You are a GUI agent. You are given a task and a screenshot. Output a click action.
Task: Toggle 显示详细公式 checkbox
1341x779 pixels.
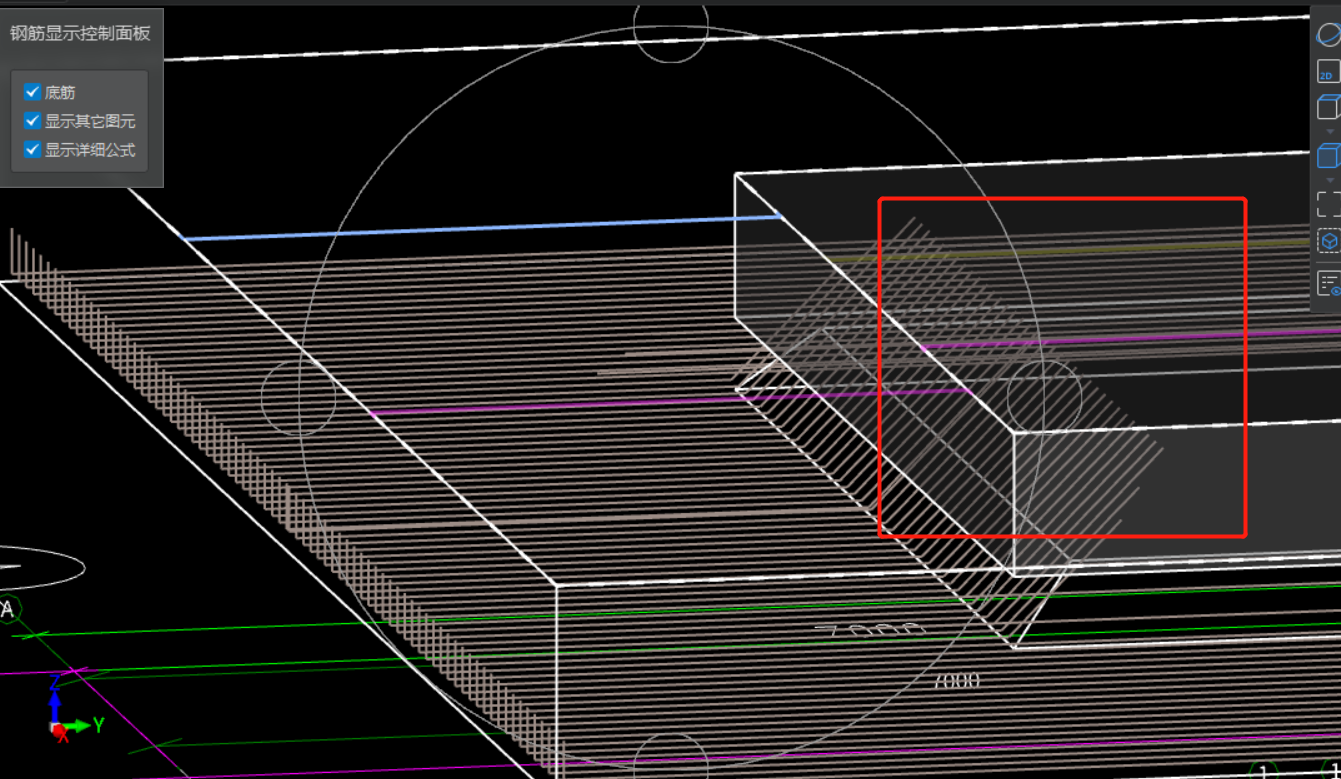point(32,150)
